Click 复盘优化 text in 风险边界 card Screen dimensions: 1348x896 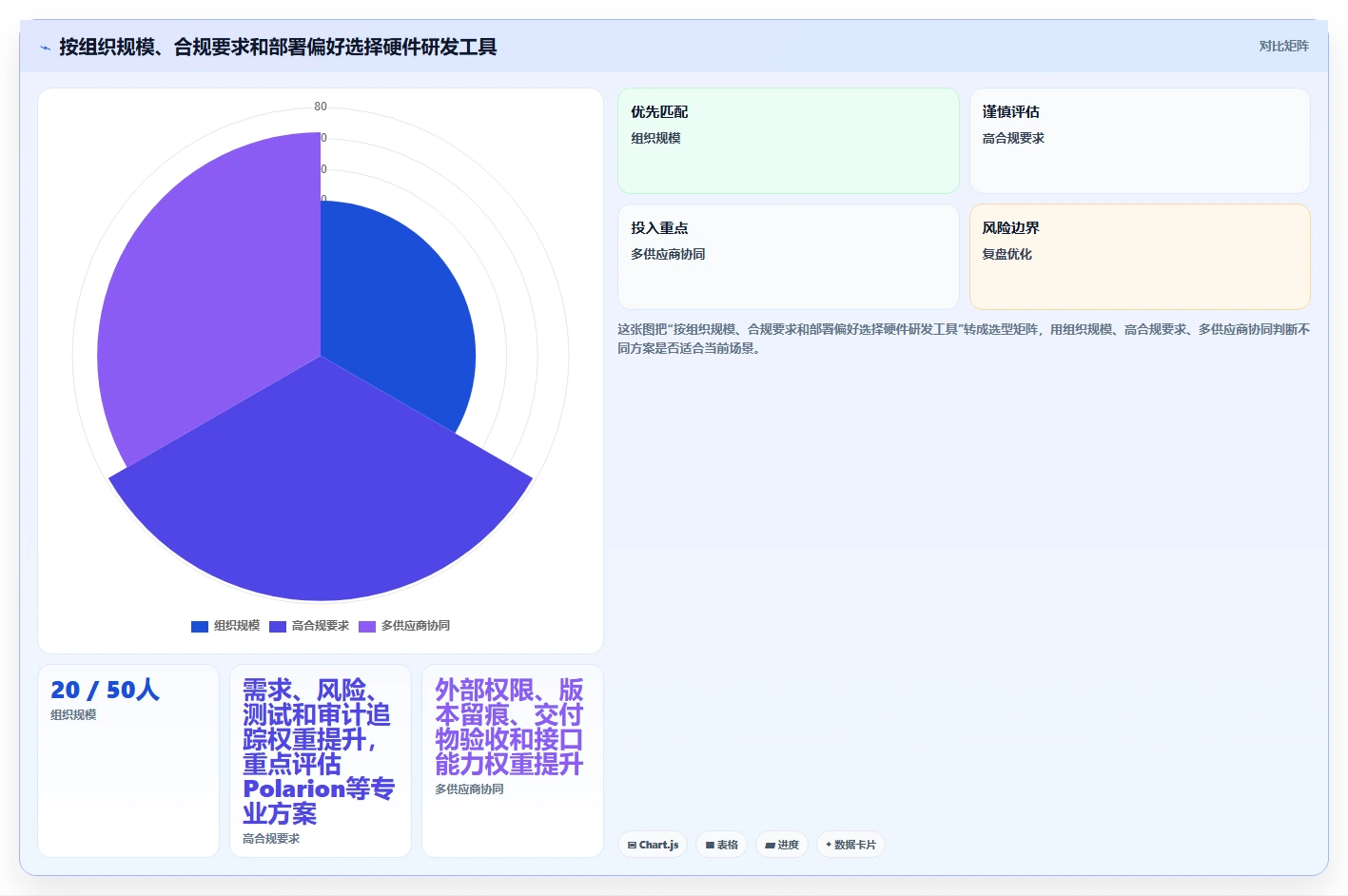click(x=1006, y=254)
